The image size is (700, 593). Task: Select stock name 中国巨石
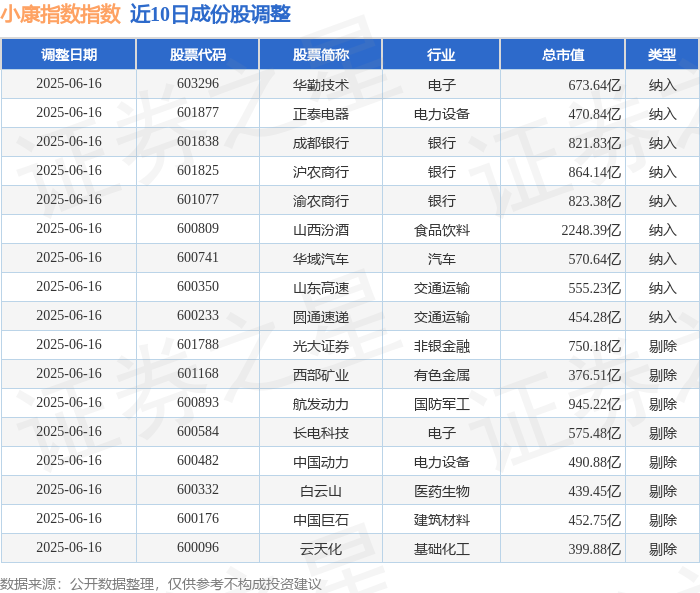[x=321, y=520]
